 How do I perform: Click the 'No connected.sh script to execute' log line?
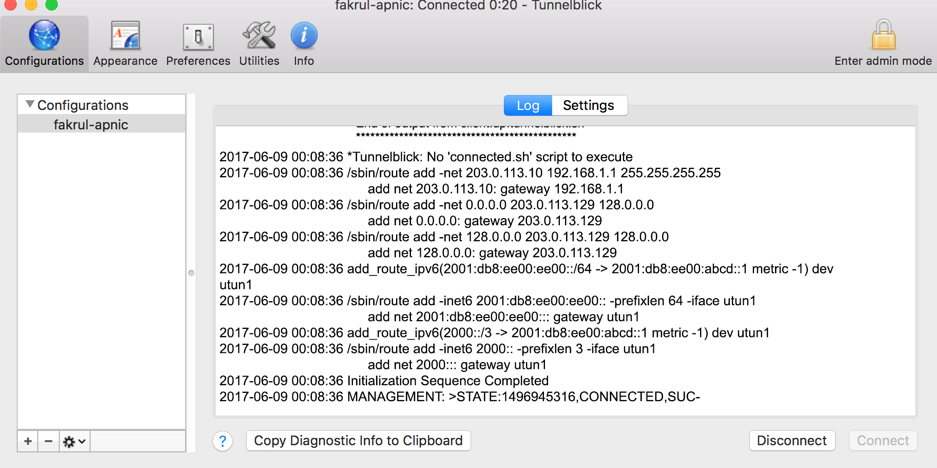tap(425, 157)
